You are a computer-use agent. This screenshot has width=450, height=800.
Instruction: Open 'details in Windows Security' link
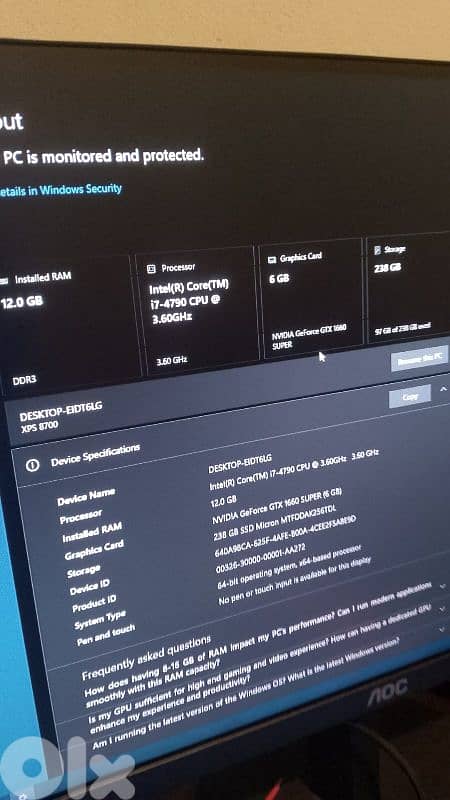click(x=60, y=190)
